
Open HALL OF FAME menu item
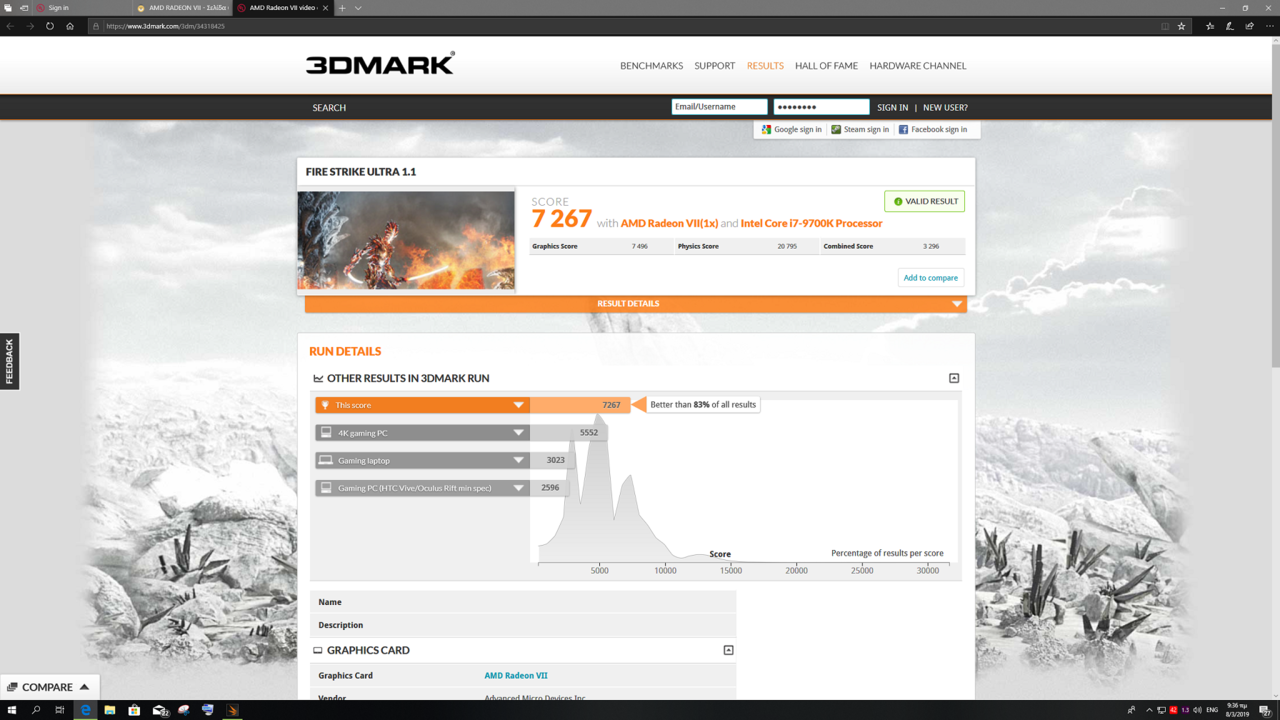(x=826, y=65)
